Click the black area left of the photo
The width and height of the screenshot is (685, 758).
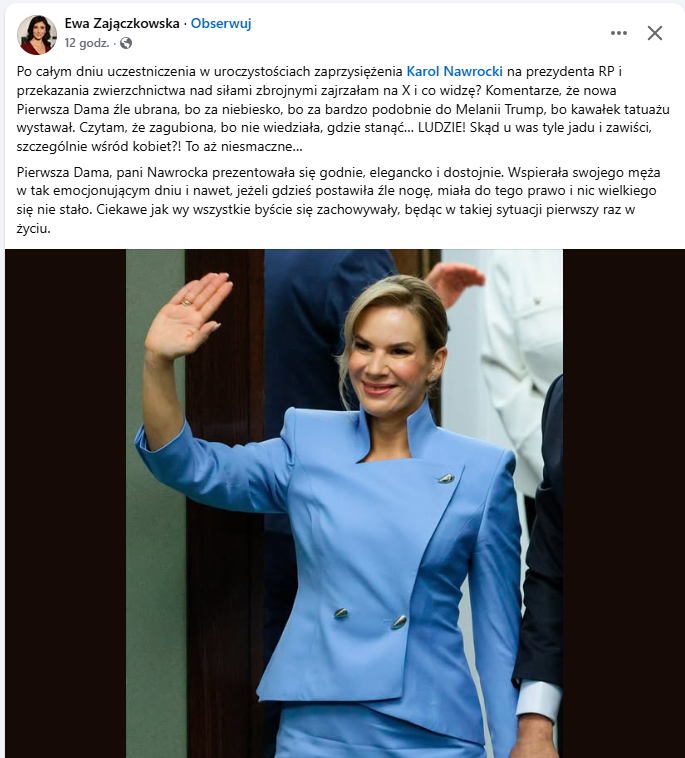pos(65,503)
